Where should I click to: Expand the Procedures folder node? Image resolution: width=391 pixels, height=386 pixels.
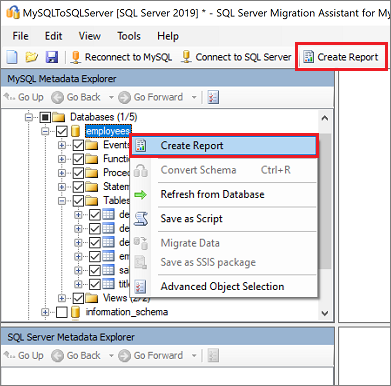[x=62, y=173]
